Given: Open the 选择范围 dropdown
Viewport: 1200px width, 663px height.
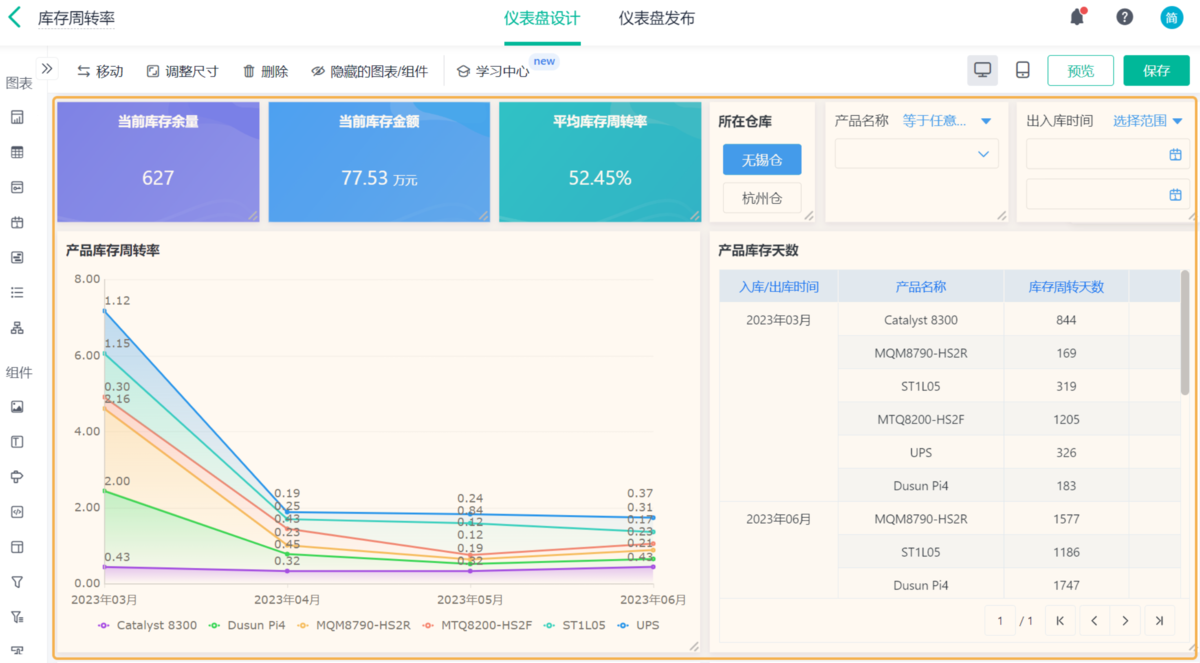Looking at the screenshot, I should point(1148,121).
